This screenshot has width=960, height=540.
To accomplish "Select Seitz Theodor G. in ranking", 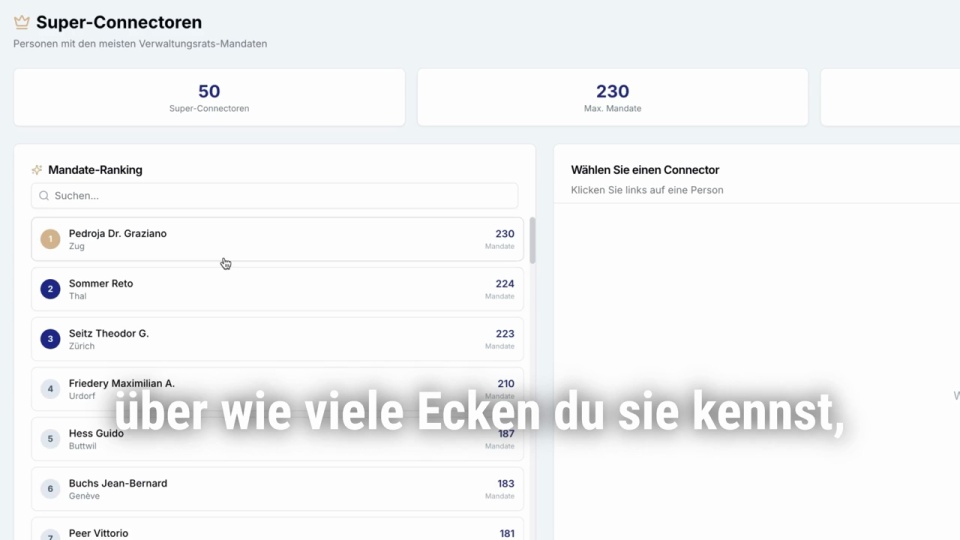I will 277,339.
